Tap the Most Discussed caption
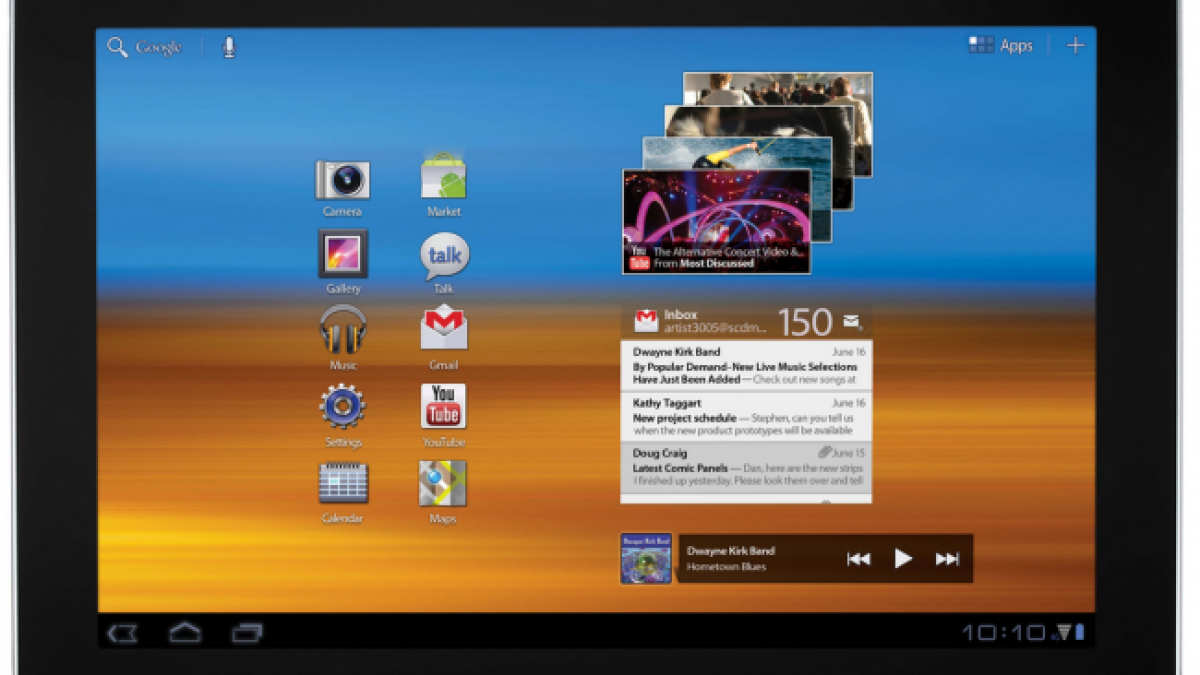 716,264
